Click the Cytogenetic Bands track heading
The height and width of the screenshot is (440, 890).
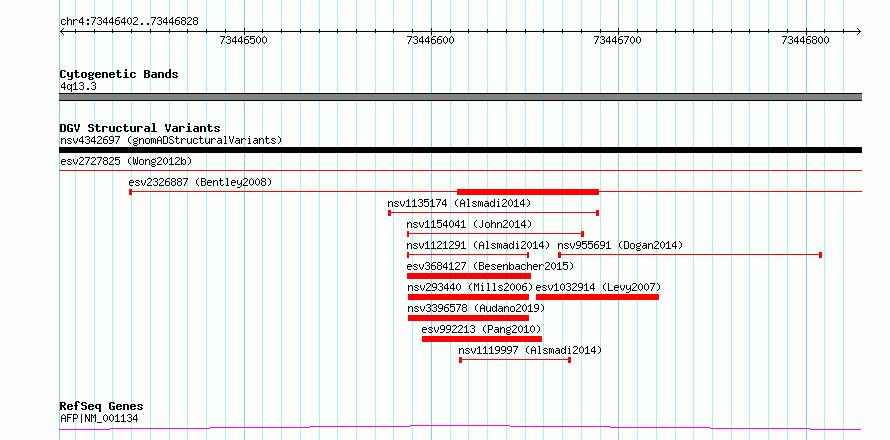click(x=119, y=74)
